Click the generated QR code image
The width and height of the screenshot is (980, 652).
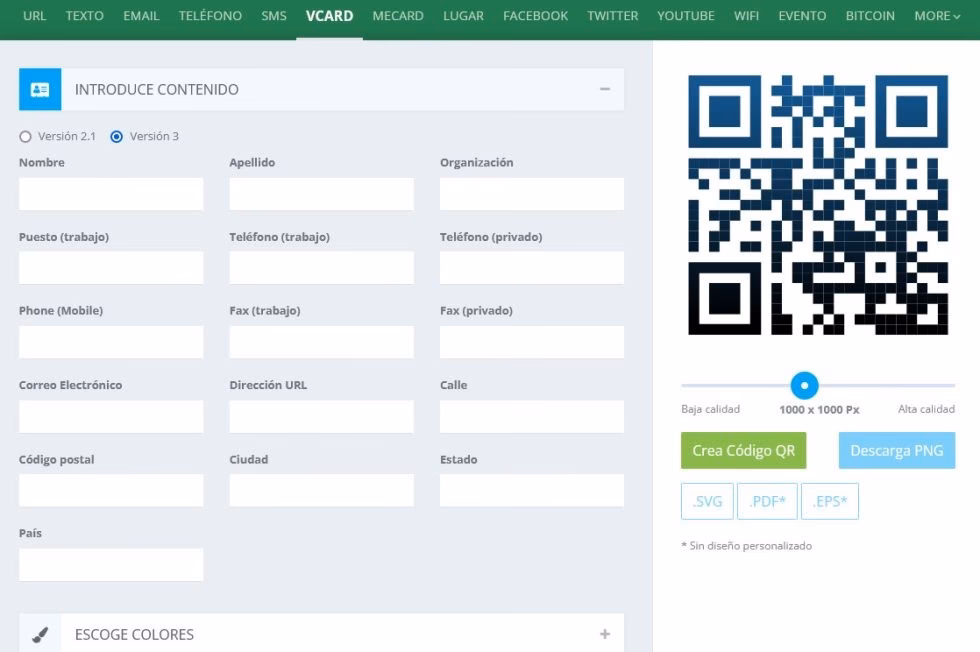tap(818, 205)
